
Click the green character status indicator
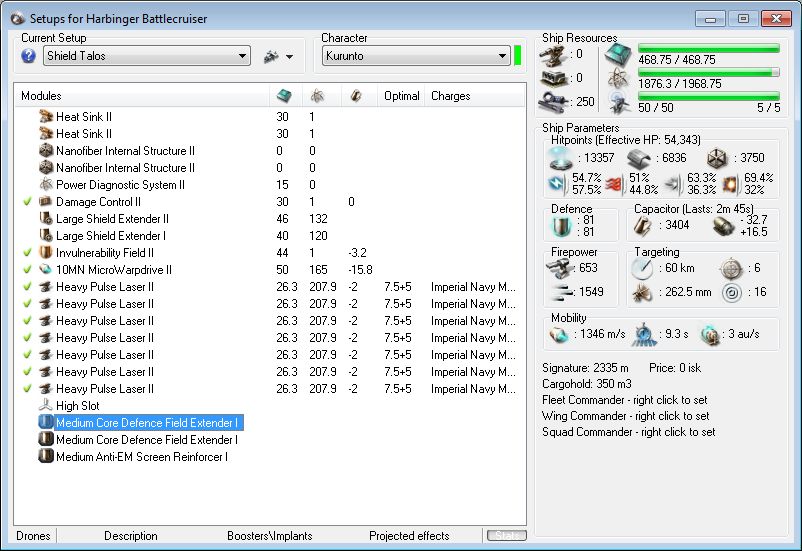[x=518, y=56]
